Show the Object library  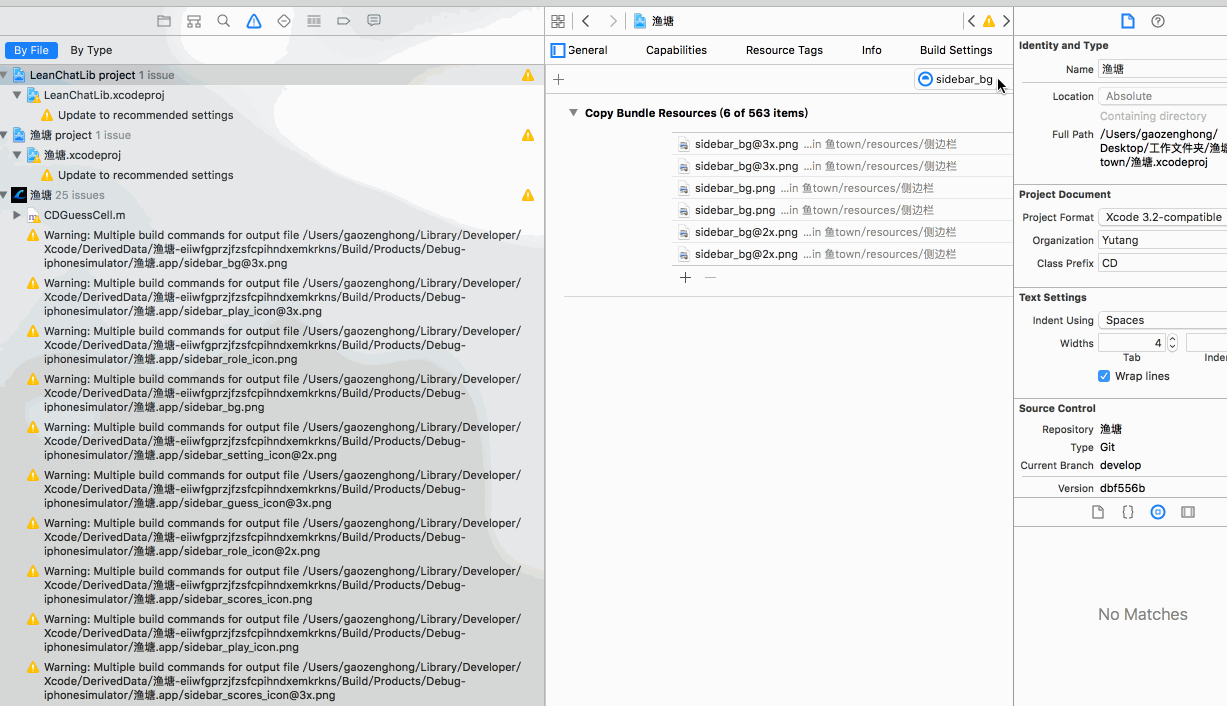pyautogui.click(x=1158, y=512)
